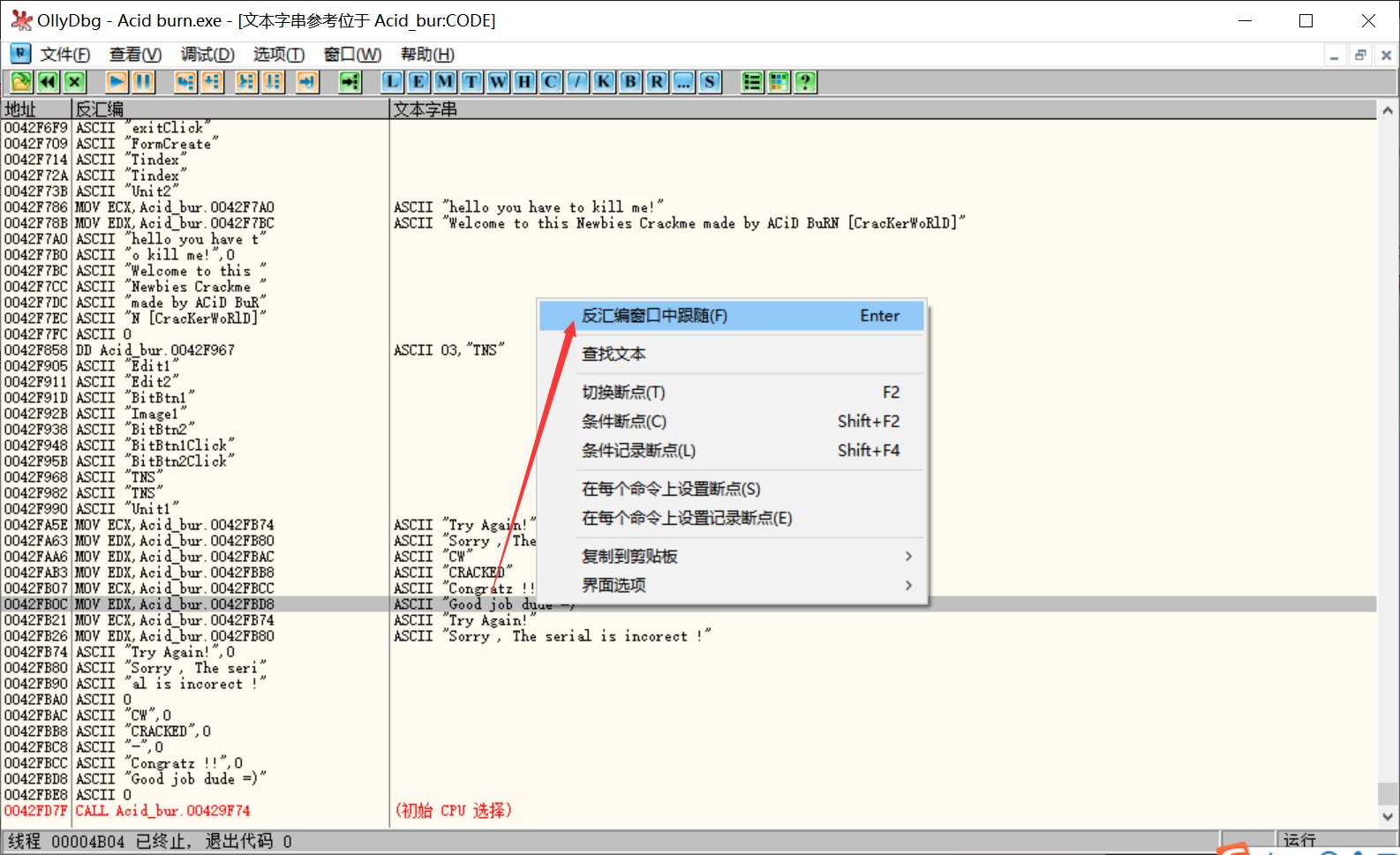Open References window via R icon
Screen dimensions: 1400x855
click(x=657, y=82)
